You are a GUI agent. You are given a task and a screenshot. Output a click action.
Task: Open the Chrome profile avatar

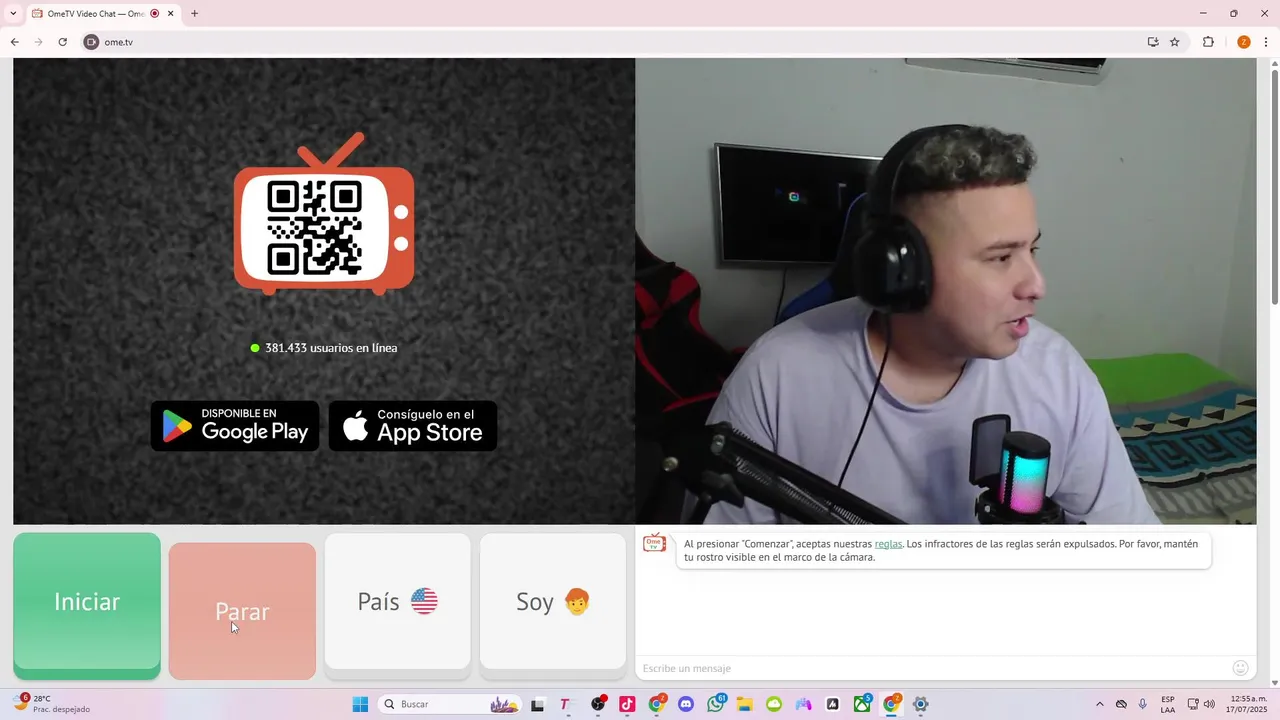1244,42
